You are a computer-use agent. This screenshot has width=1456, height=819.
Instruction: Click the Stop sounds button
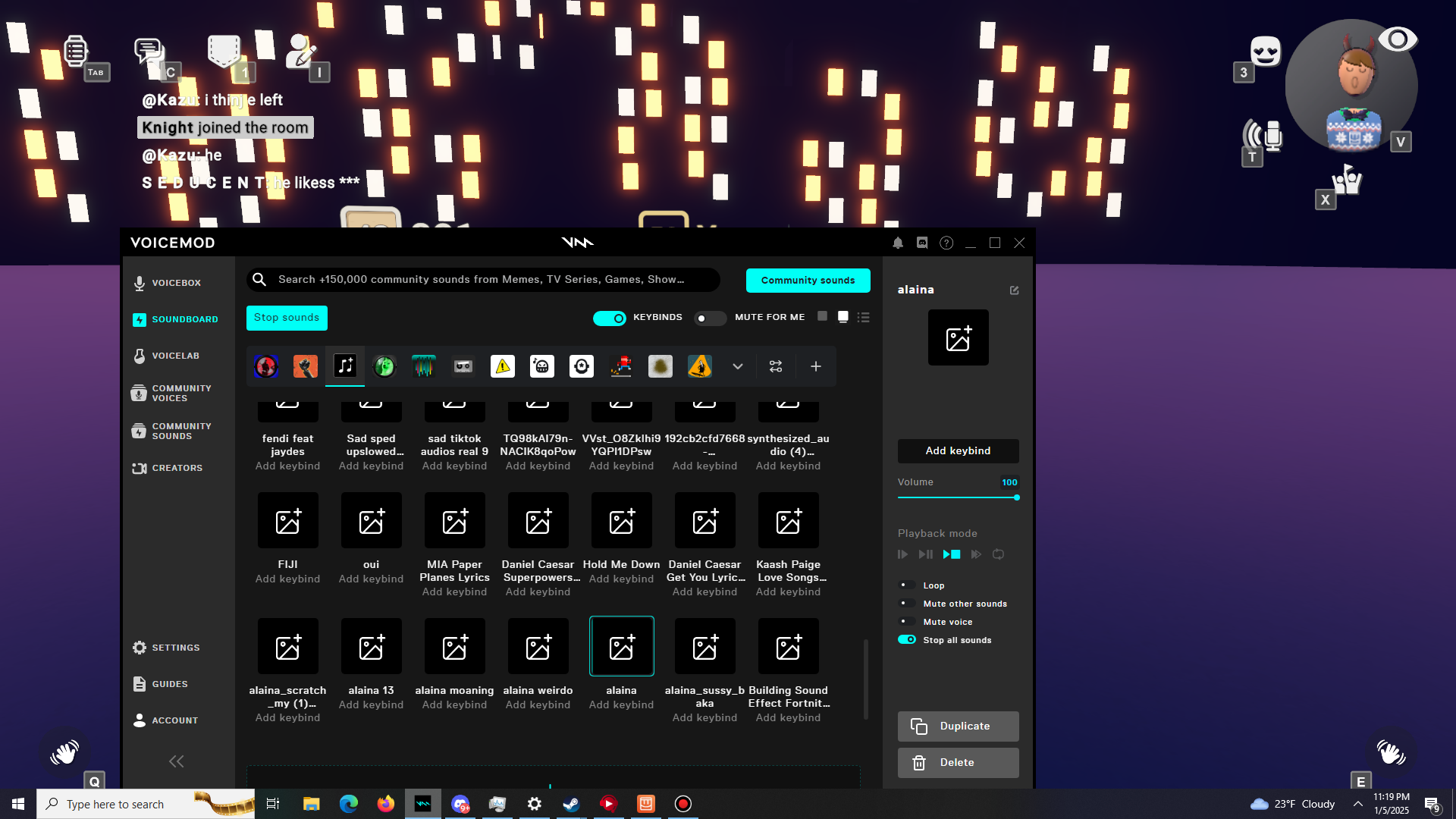tap(287, 318)
